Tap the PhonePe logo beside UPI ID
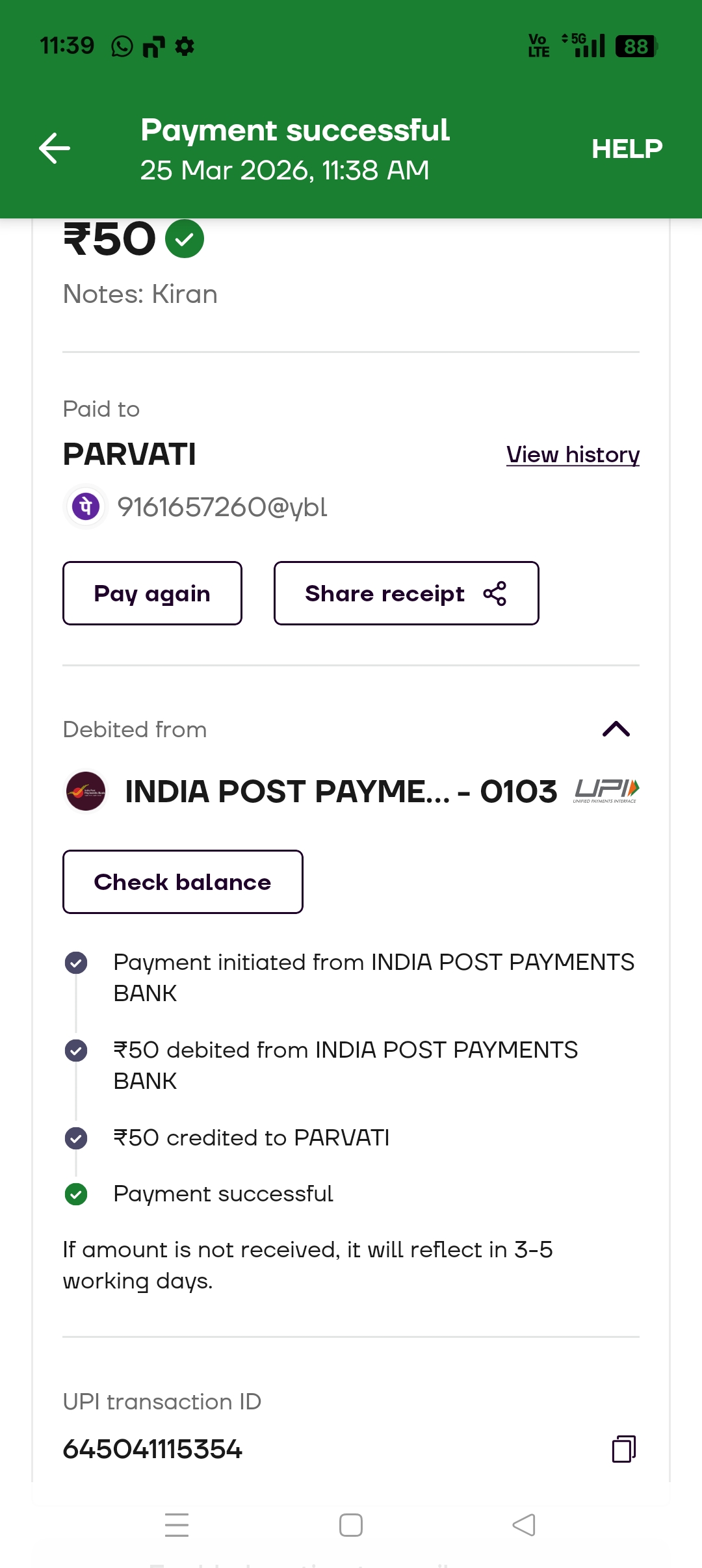702x1568 pixels. pos(86,506)
